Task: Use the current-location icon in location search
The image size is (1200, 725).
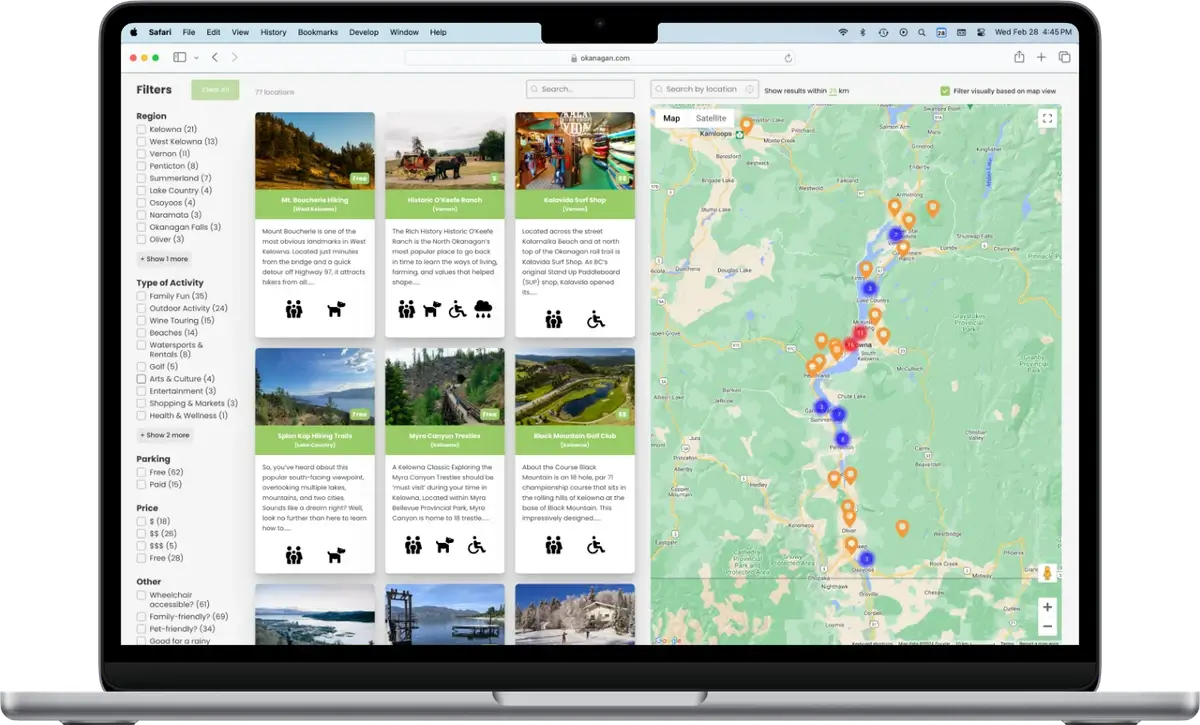Action: point(750,89)
